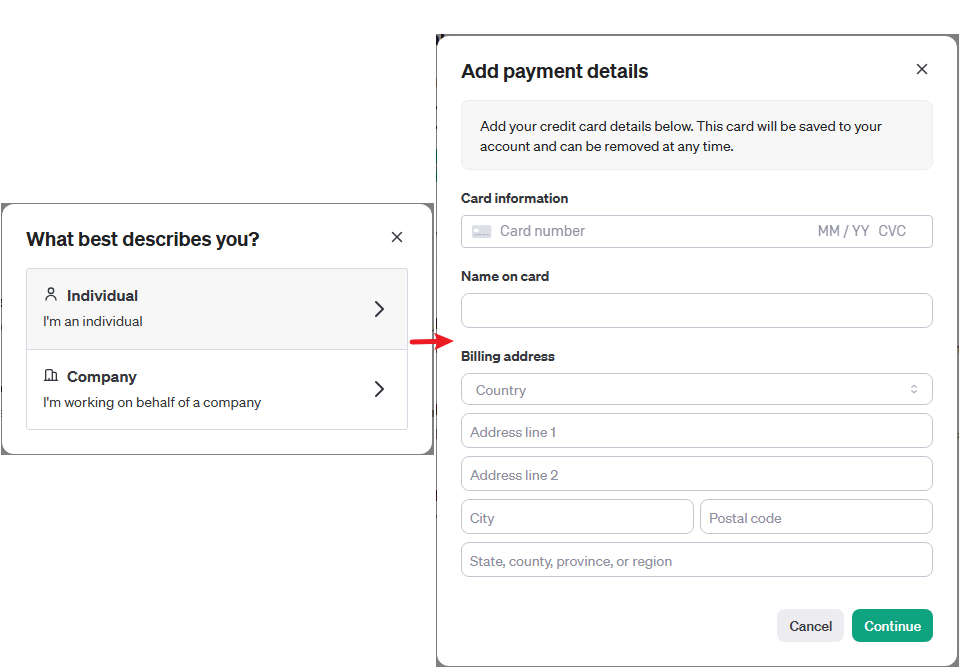
Task: Click the stepper arrows in the Country selector
Action: pyautogui.click(x=914, y=389)
